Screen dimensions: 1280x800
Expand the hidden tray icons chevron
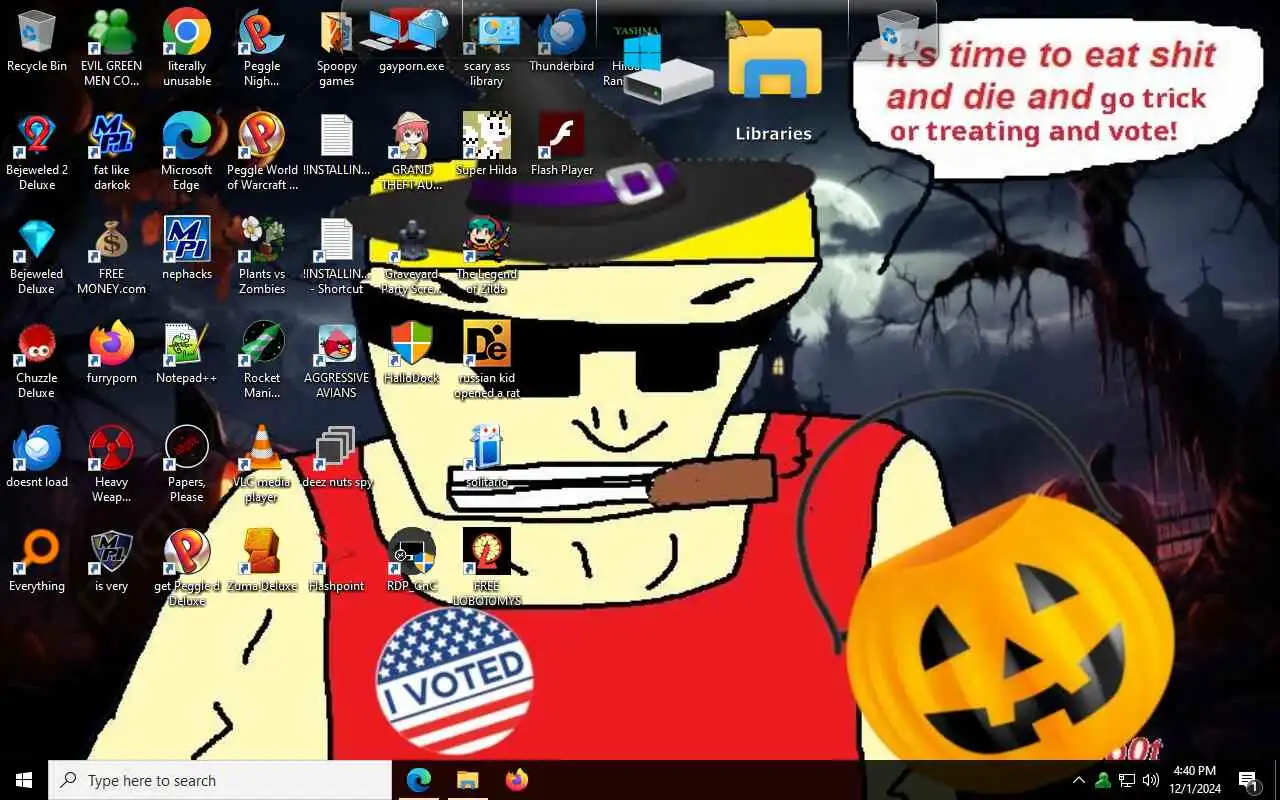click(1079, 780)
